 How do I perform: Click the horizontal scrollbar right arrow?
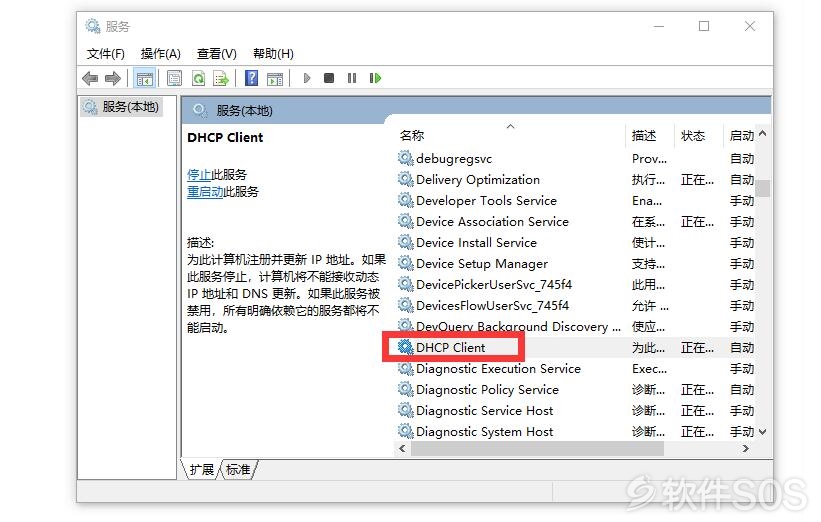click(x=746, y=449)
